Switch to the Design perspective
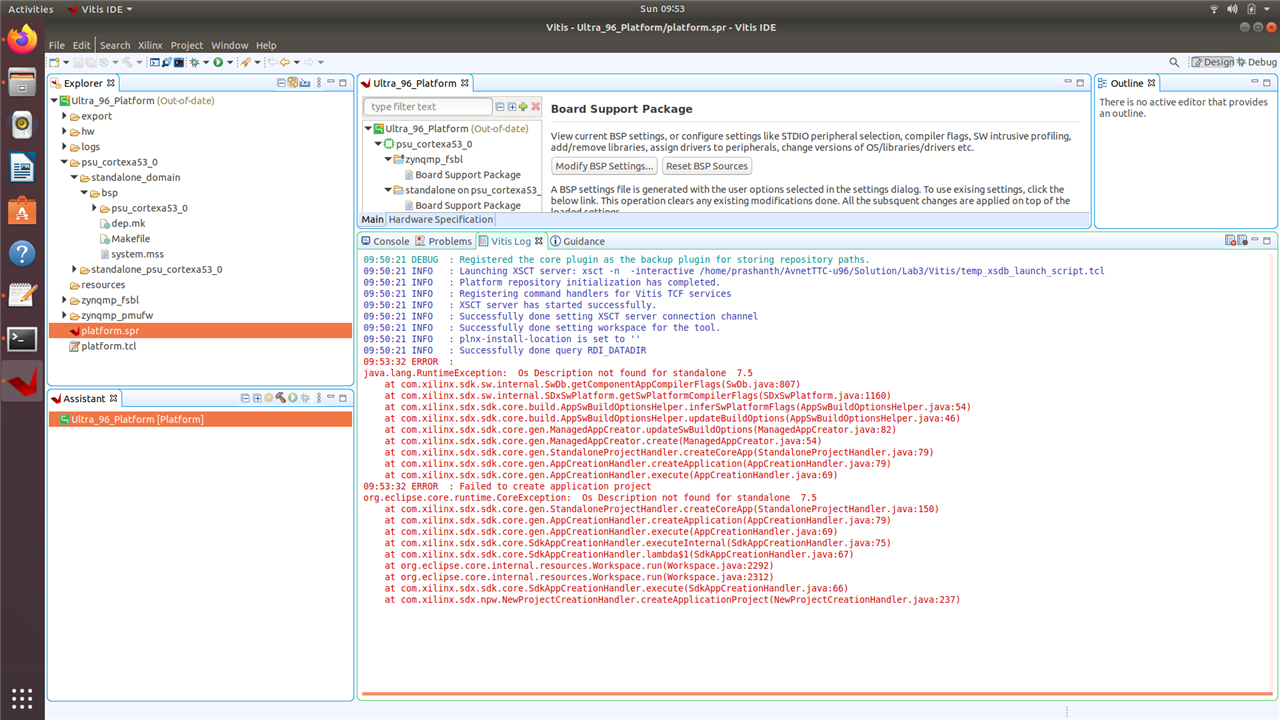Image resolution: width=1280 pixels, height=720 pixels. click(1212, 62)
